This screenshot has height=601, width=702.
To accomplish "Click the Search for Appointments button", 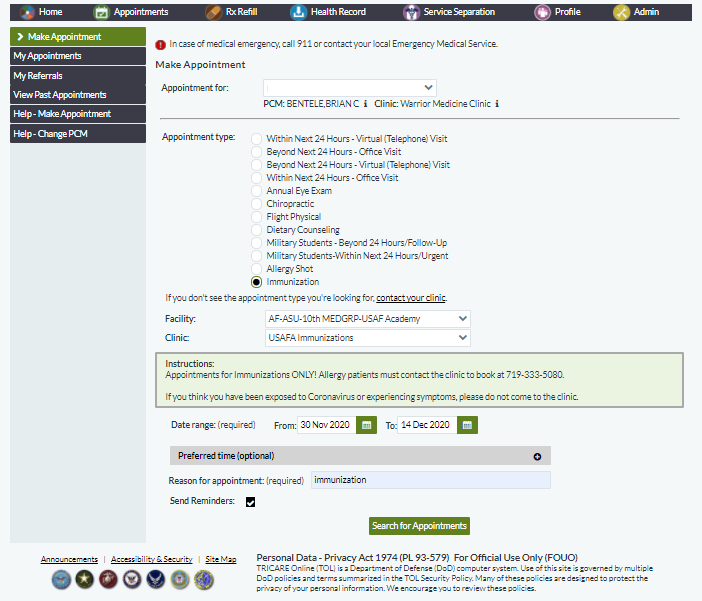I will click(419, 526).
